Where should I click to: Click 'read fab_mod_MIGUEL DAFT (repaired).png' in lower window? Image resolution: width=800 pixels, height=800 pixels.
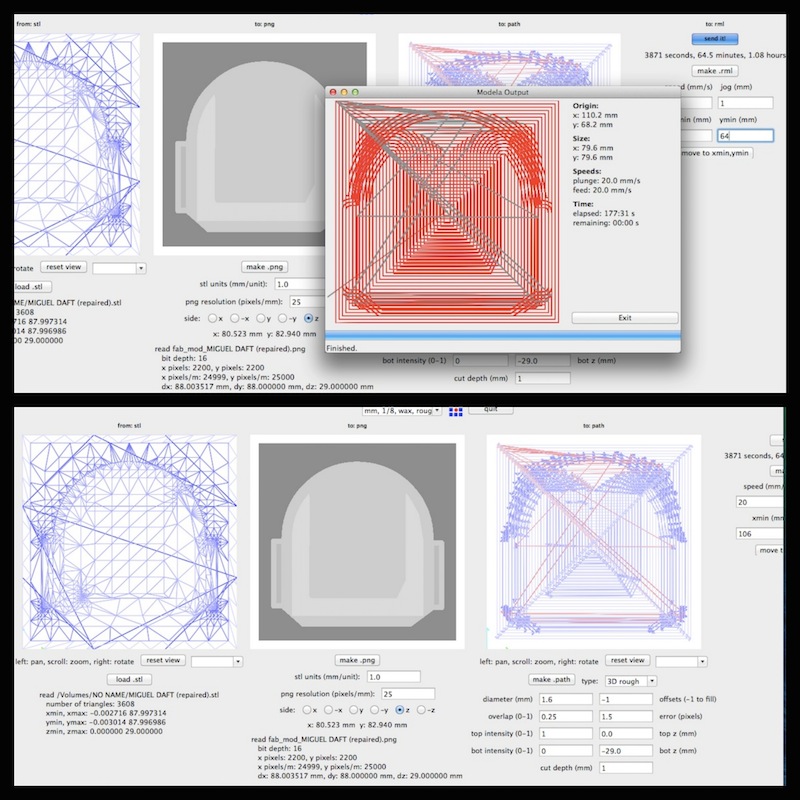pos(324,739)
